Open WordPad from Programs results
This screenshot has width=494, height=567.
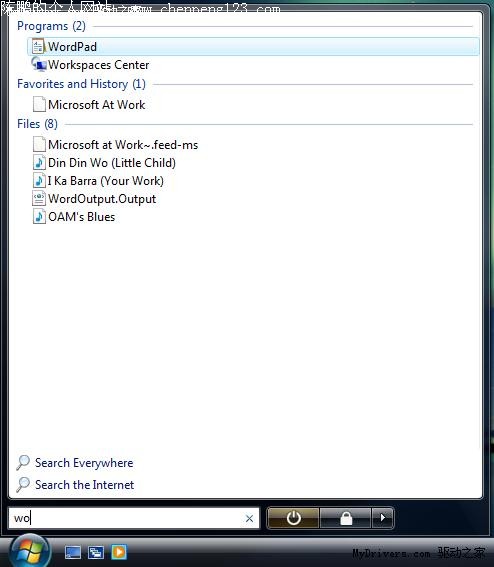click(253, 47)
